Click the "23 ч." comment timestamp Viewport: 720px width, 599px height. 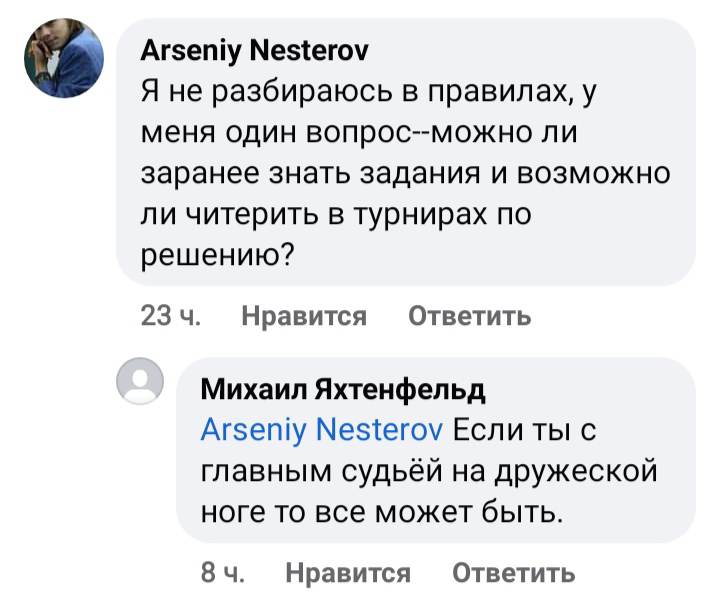click(171, 317)
